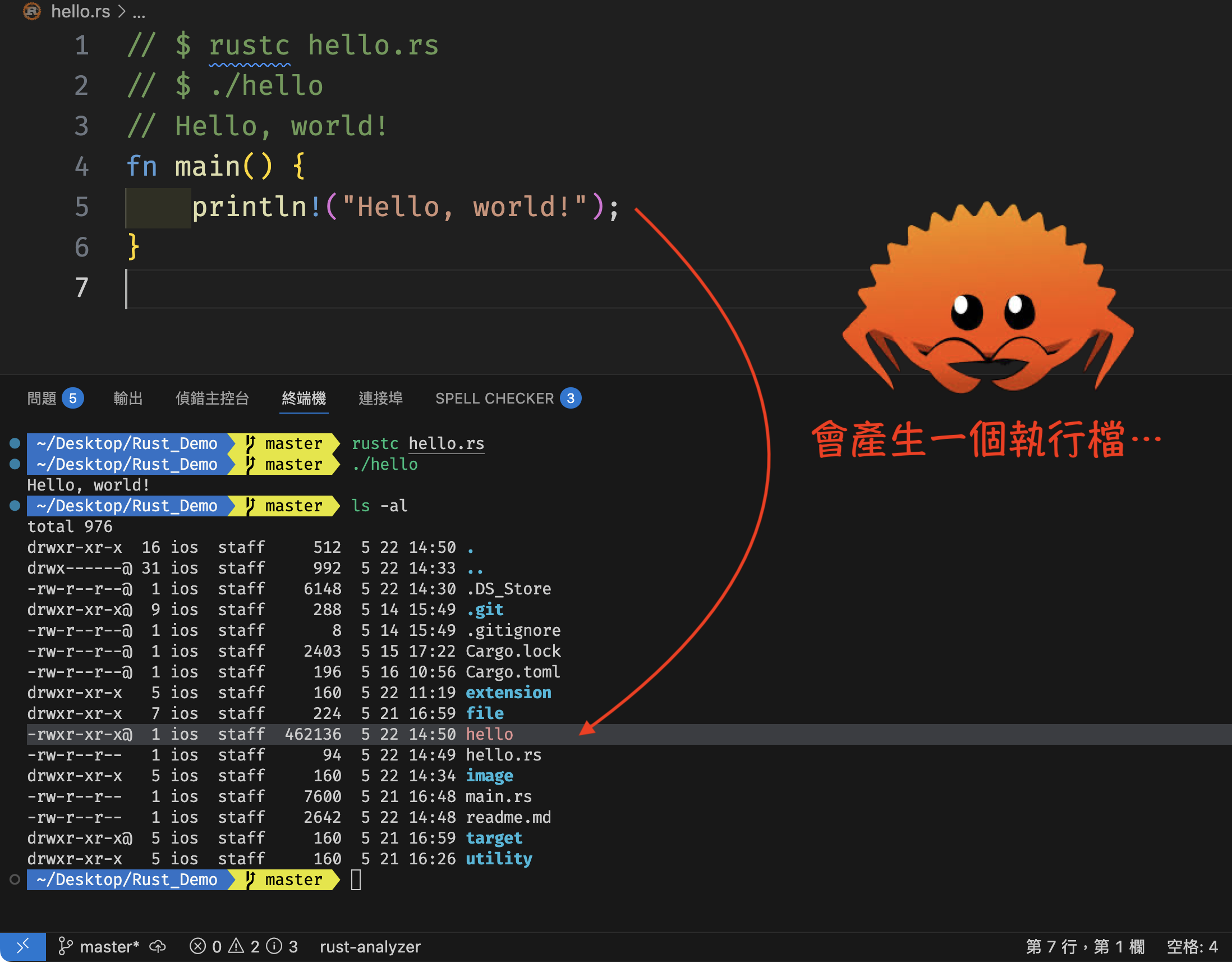The width and height of the screenshot is (1232, 962).
Task: Click the .gitignore entry in listing
Action: tap(513, 630)
